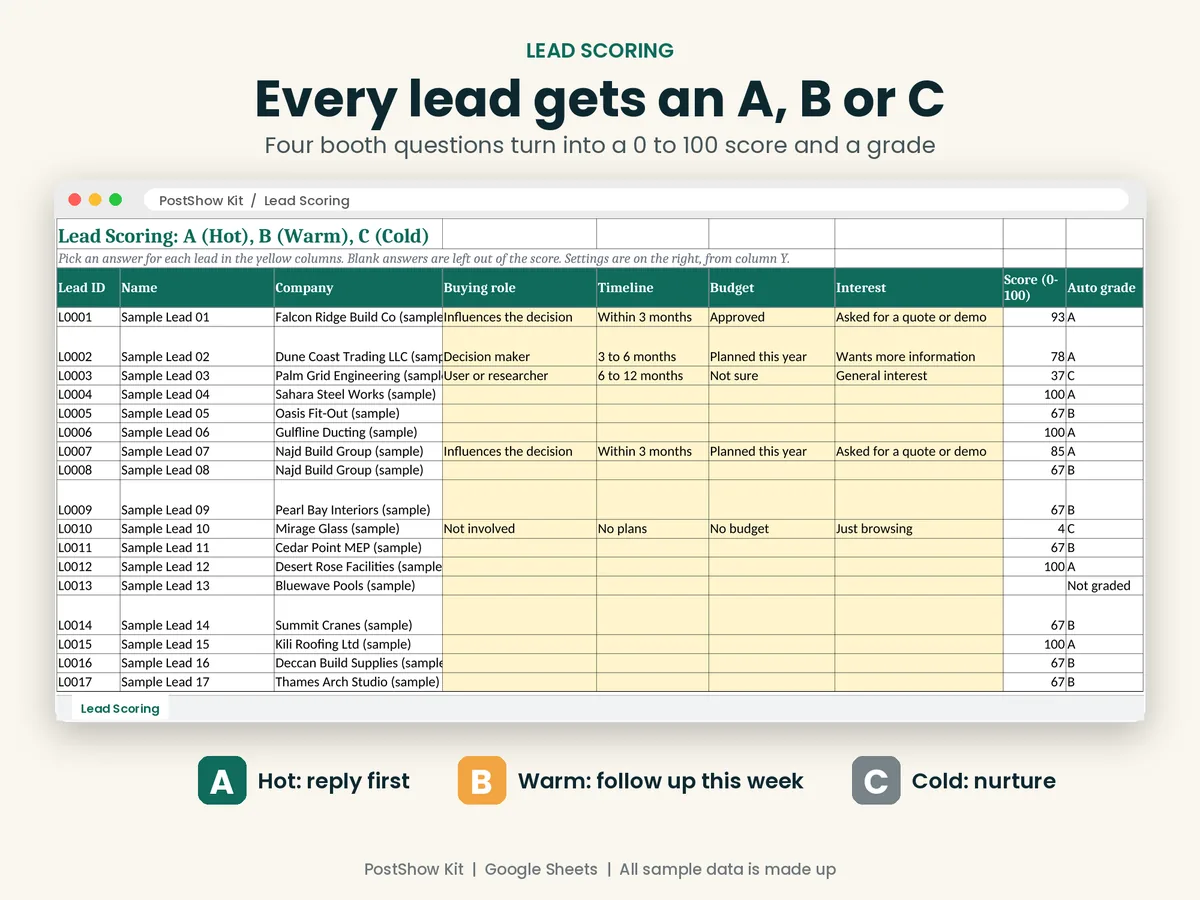1200x900 pixels.
Task: Select Gulfline Ducting company cell
Action: pos(358,433)
